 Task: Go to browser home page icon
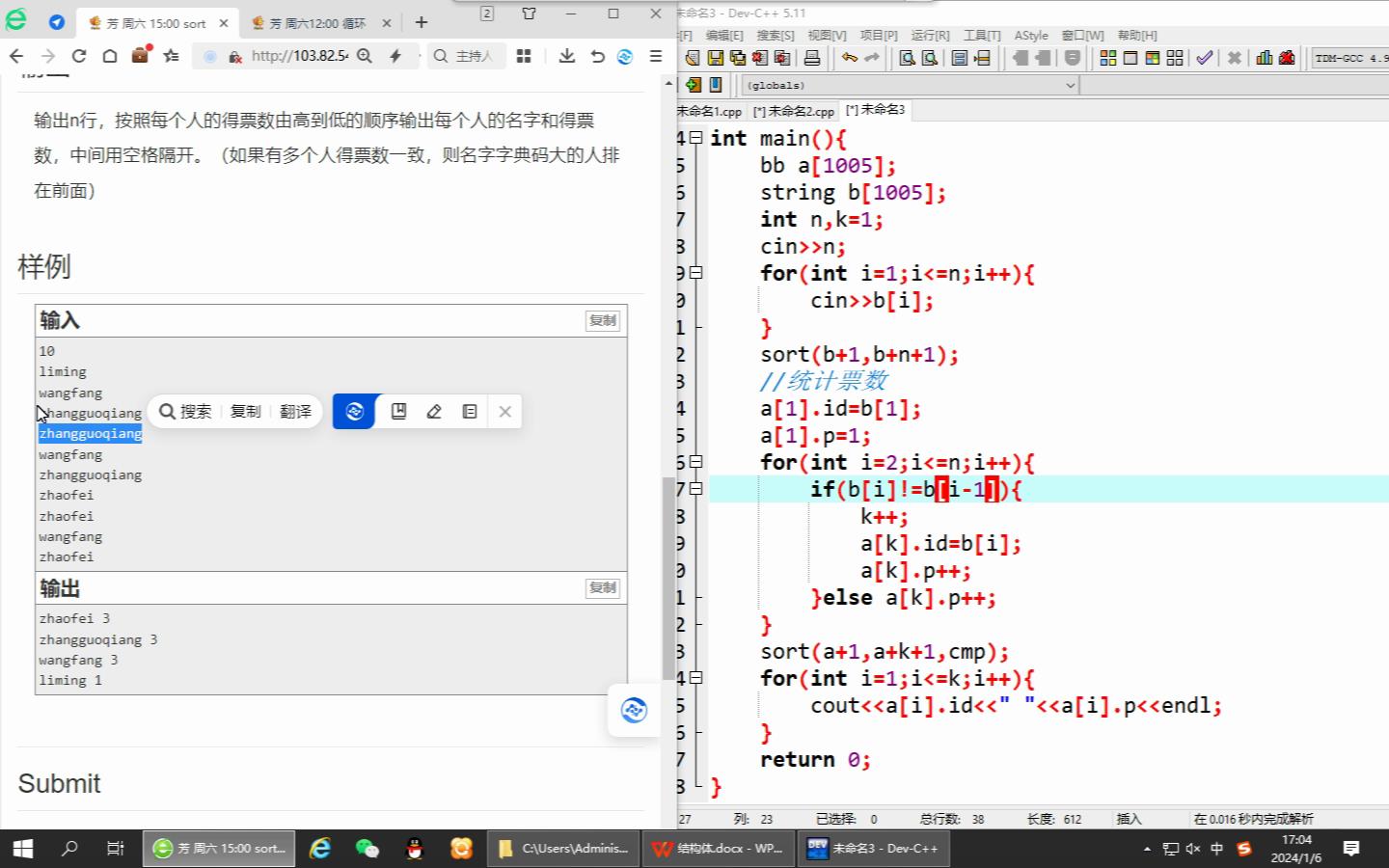point(110,56)
